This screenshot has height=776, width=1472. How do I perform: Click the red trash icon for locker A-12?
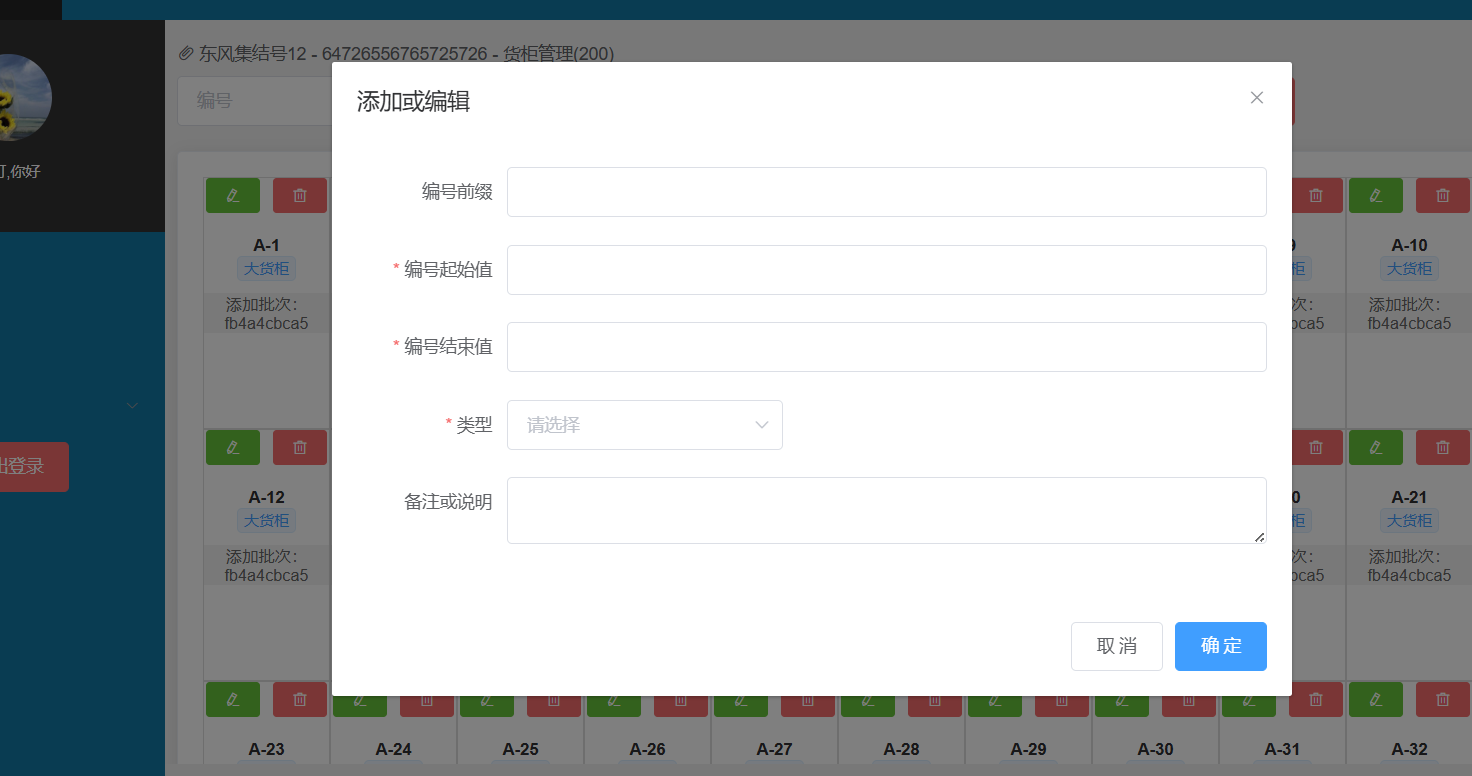(x=300, y=447)
